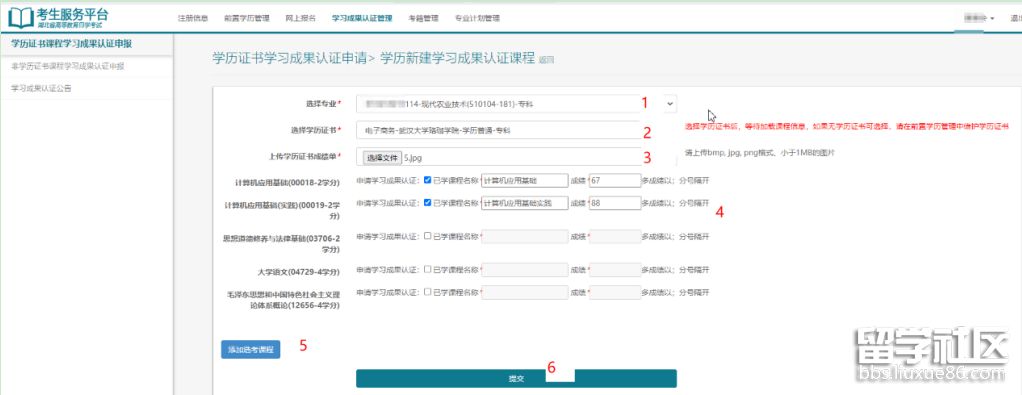The width and height of the screenshot is (1022, 395).
Task: Open the 考籍管理 menu item
Action: [424, 18]
